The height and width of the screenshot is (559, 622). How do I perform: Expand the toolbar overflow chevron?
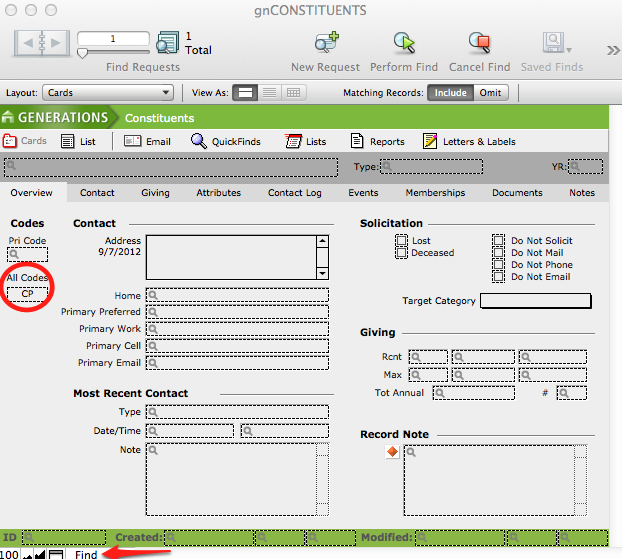(x=613, y=50)
